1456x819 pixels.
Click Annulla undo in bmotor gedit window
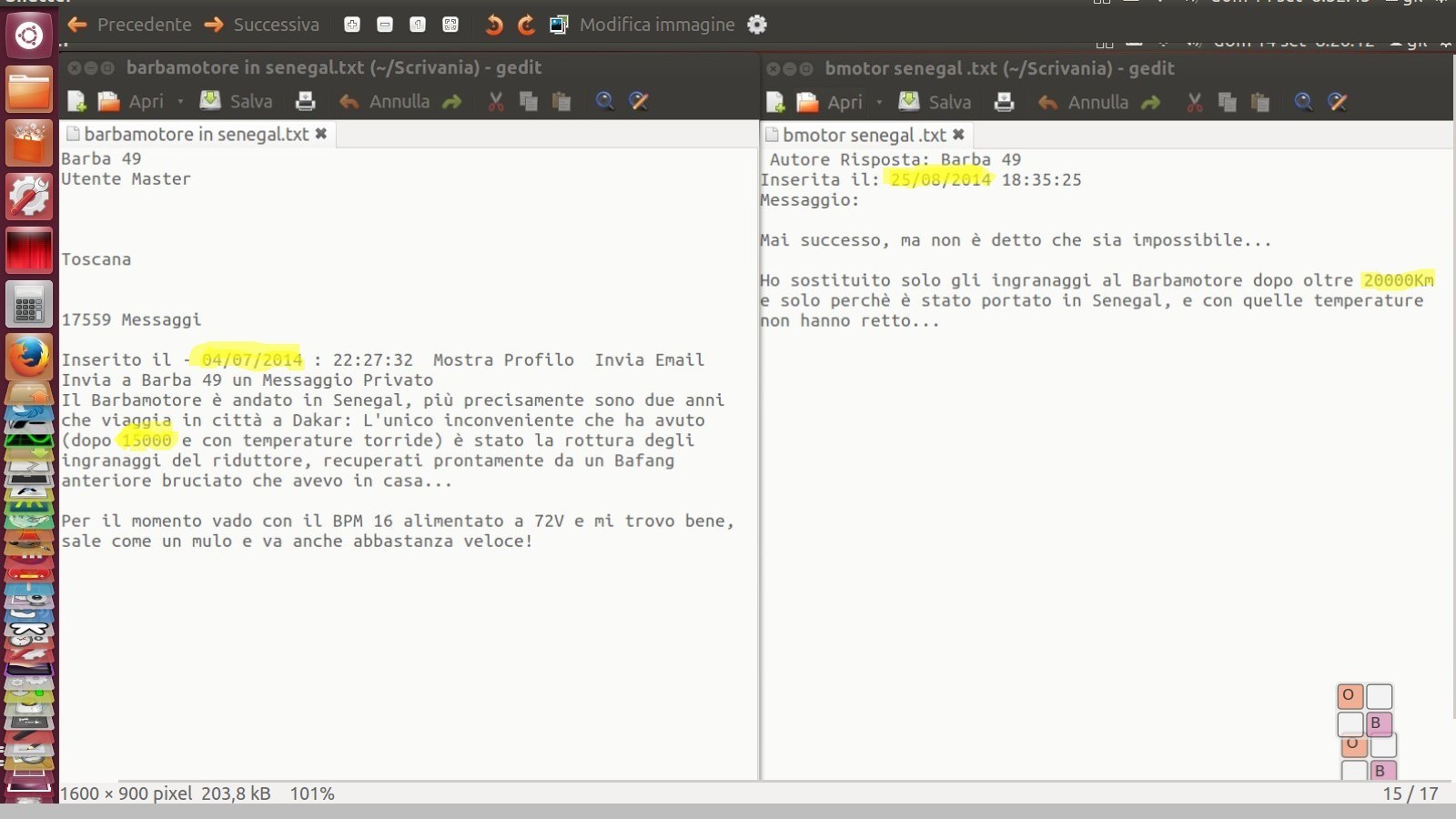pos(1083,102)
